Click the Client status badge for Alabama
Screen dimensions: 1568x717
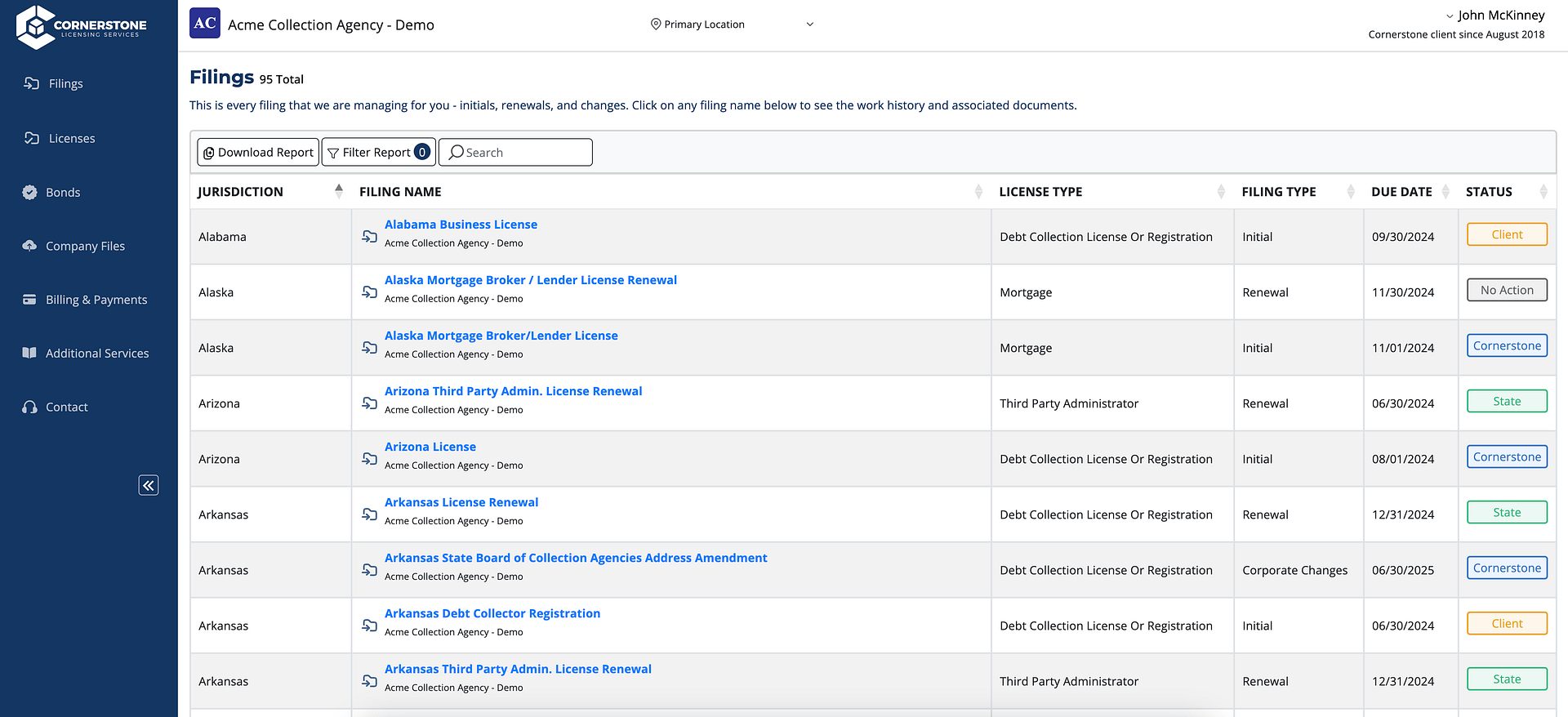[x=1507, y=234]
